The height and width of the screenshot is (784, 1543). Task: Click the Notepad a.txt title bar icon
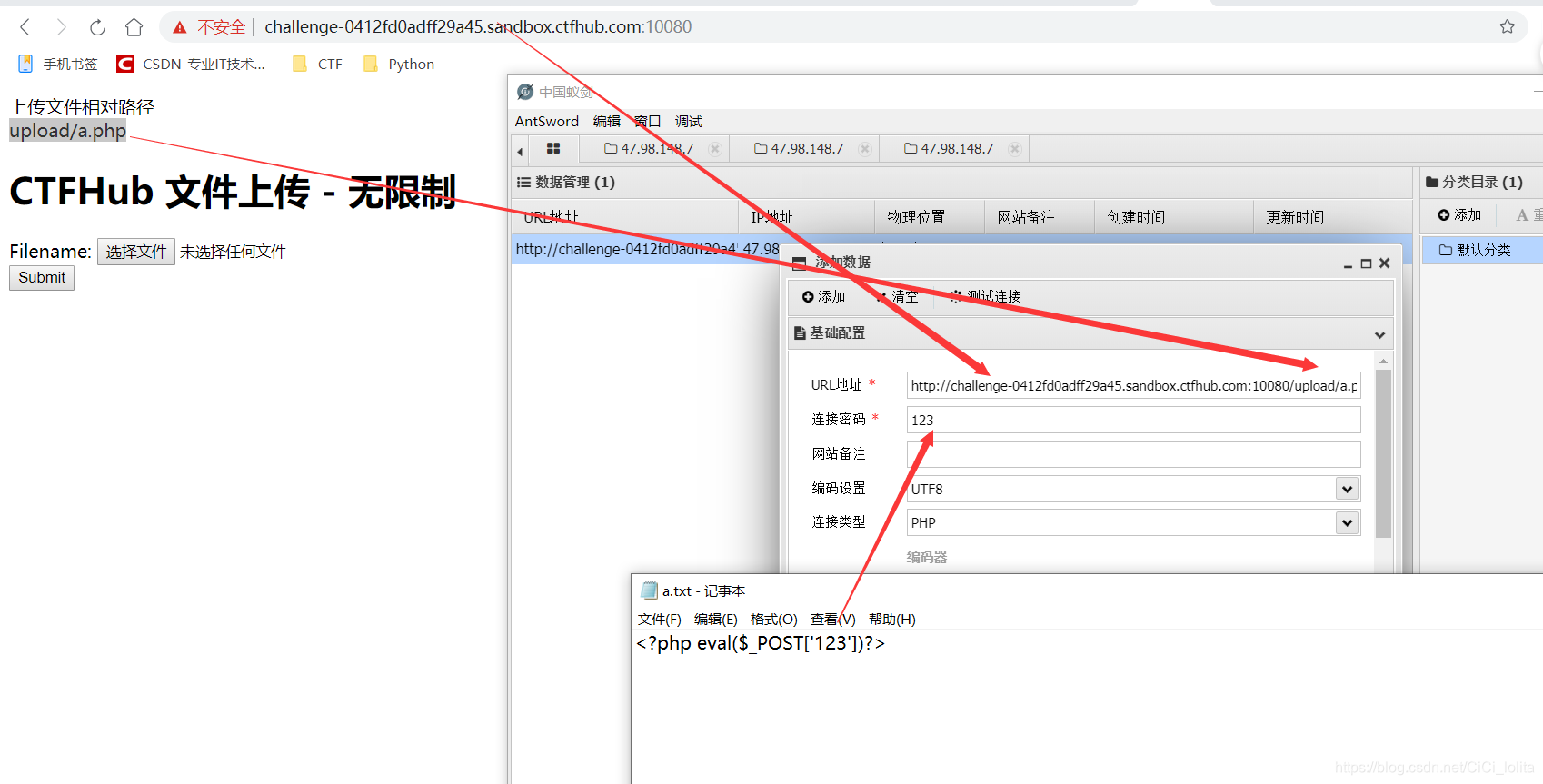649,590
